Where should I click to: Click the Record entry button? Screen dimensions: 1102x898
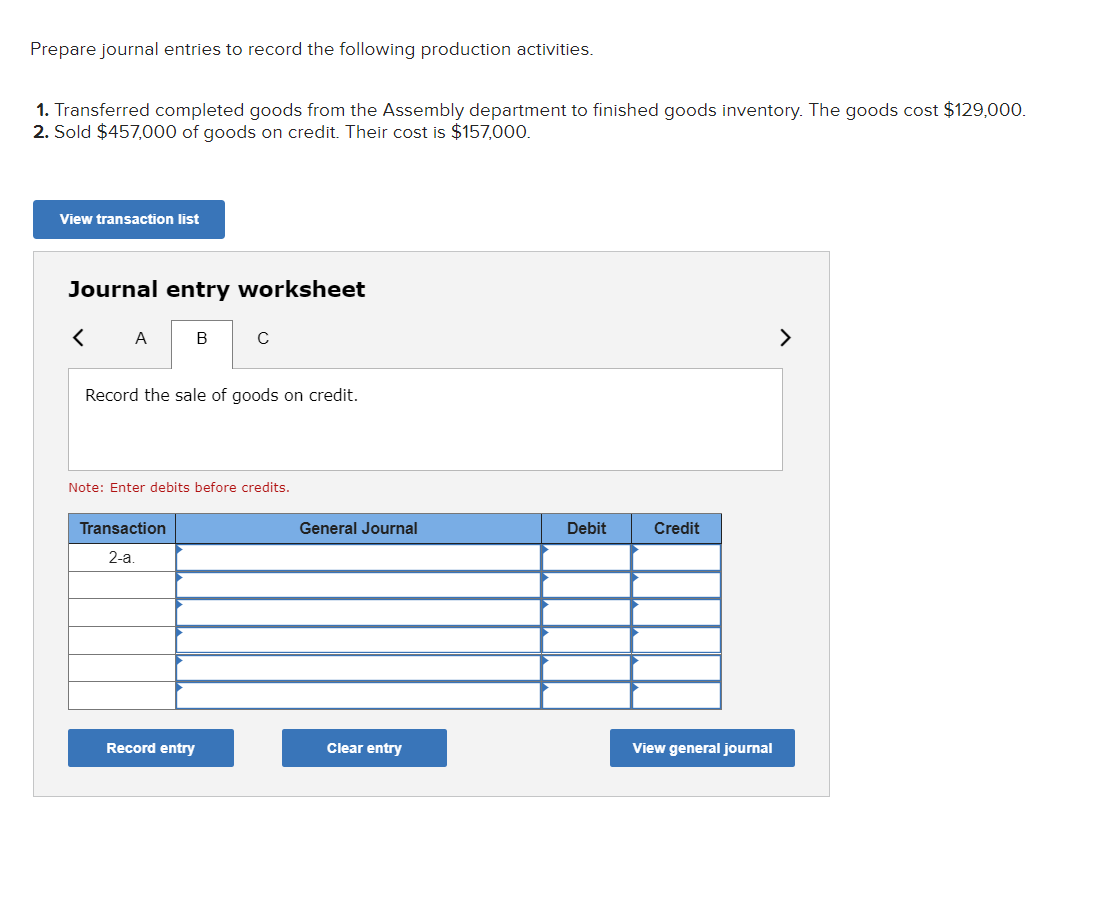(x=150, y=748)
